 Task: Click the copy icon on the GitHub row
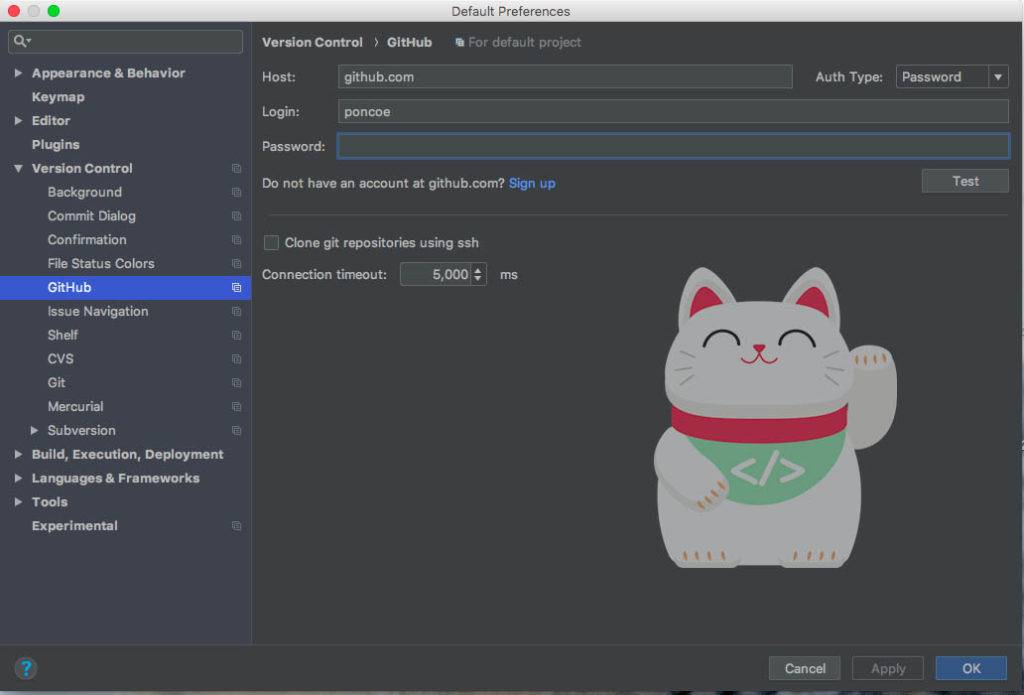point(236,287)
